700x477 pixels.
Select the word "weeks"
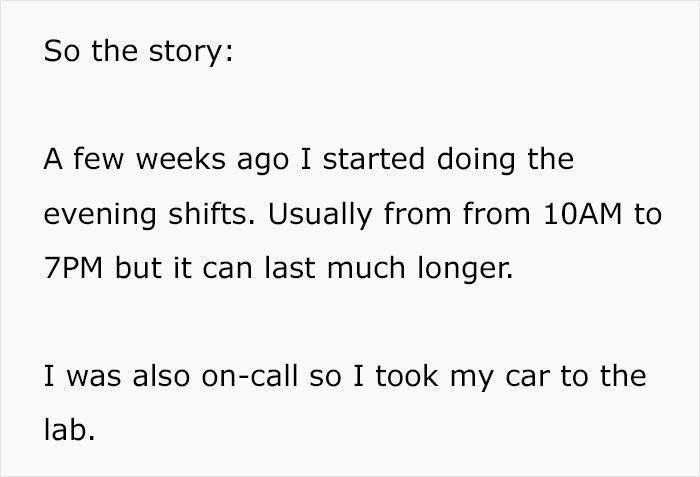(x=177, y=159)
